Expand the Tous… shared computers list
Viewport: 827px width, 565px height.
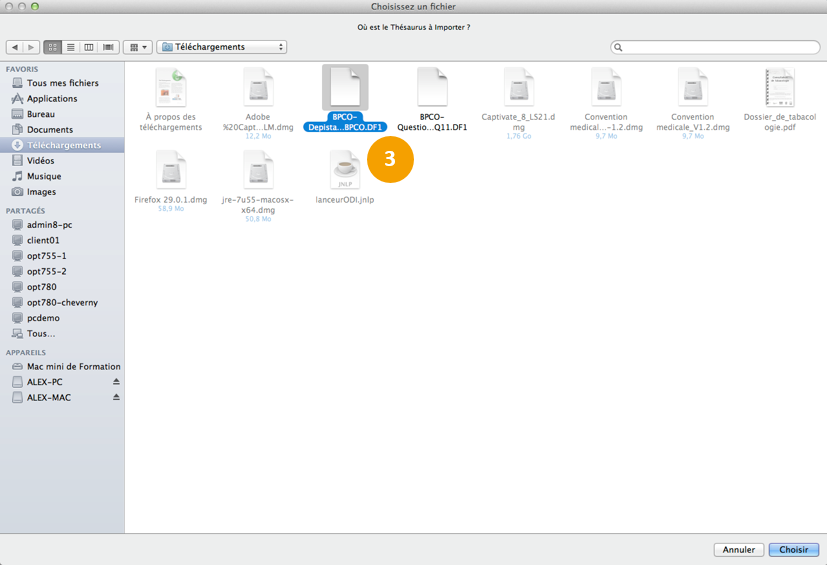(41, 334)
